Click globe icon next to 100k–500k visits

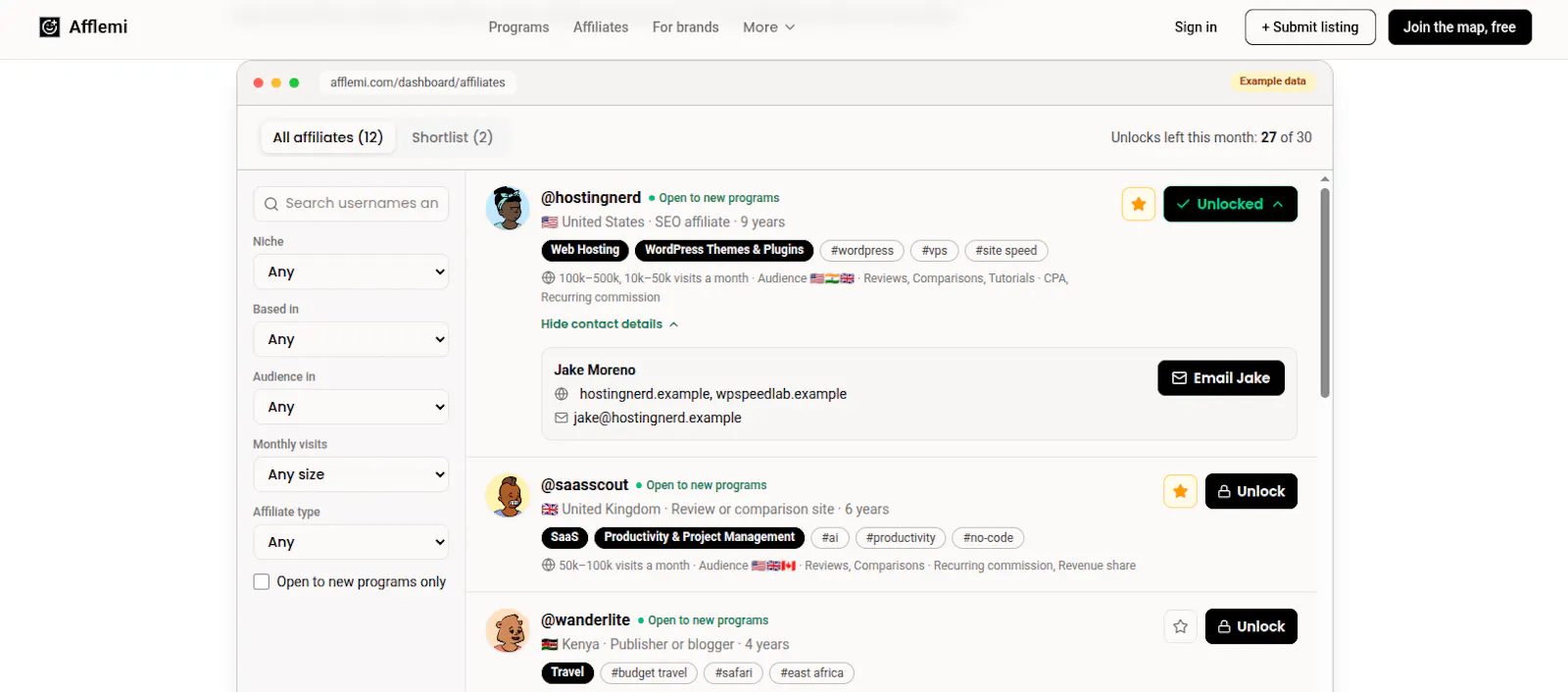(548, 278)
